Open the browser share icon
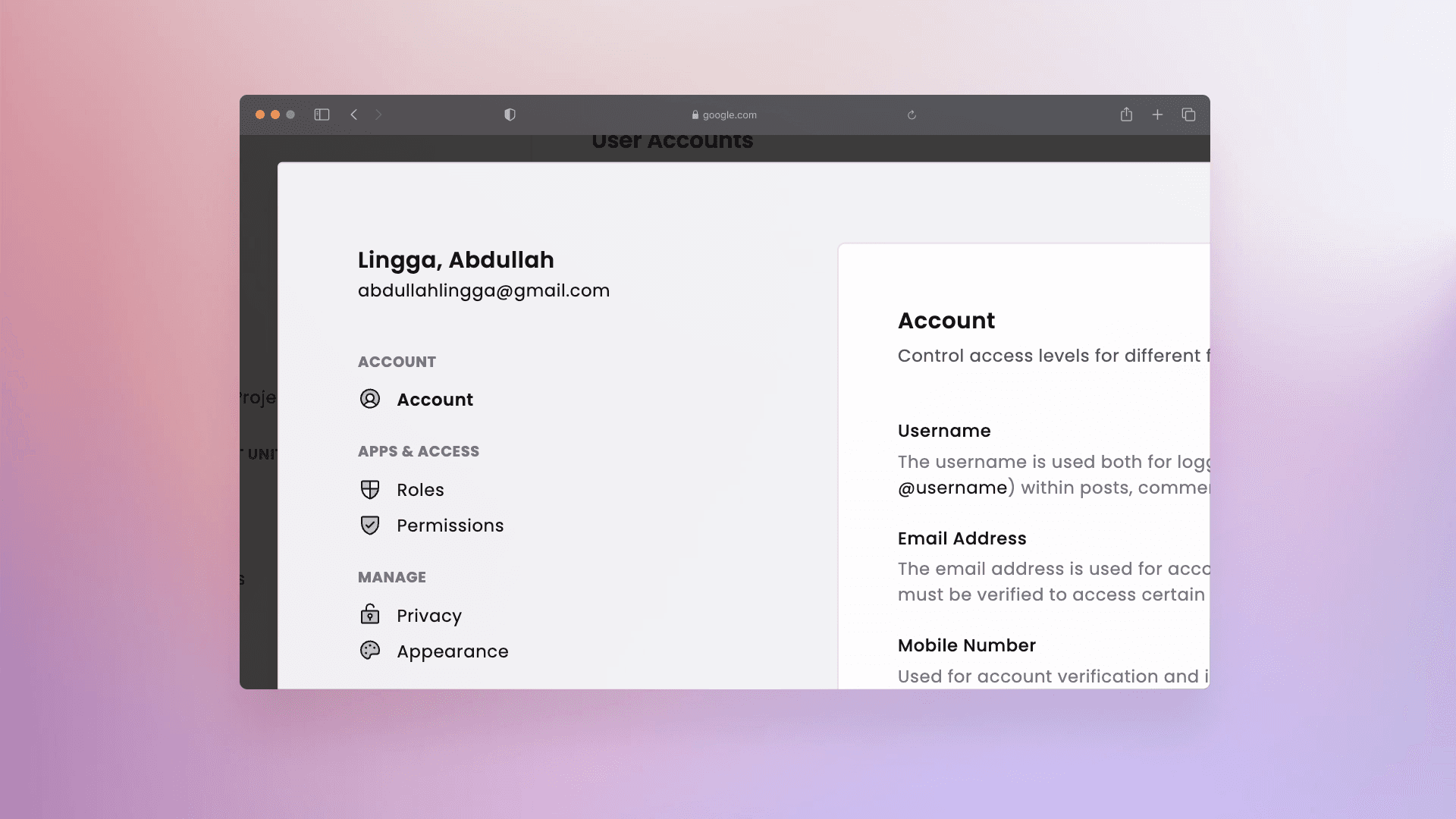Screen dimensions: 1456x819 1126,115
